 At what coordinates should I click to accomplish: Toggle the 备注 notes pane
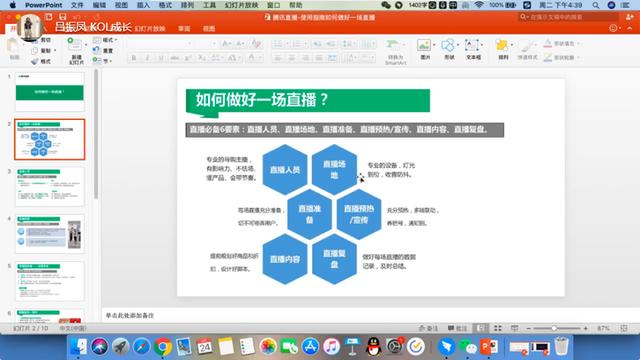(428, 328)
